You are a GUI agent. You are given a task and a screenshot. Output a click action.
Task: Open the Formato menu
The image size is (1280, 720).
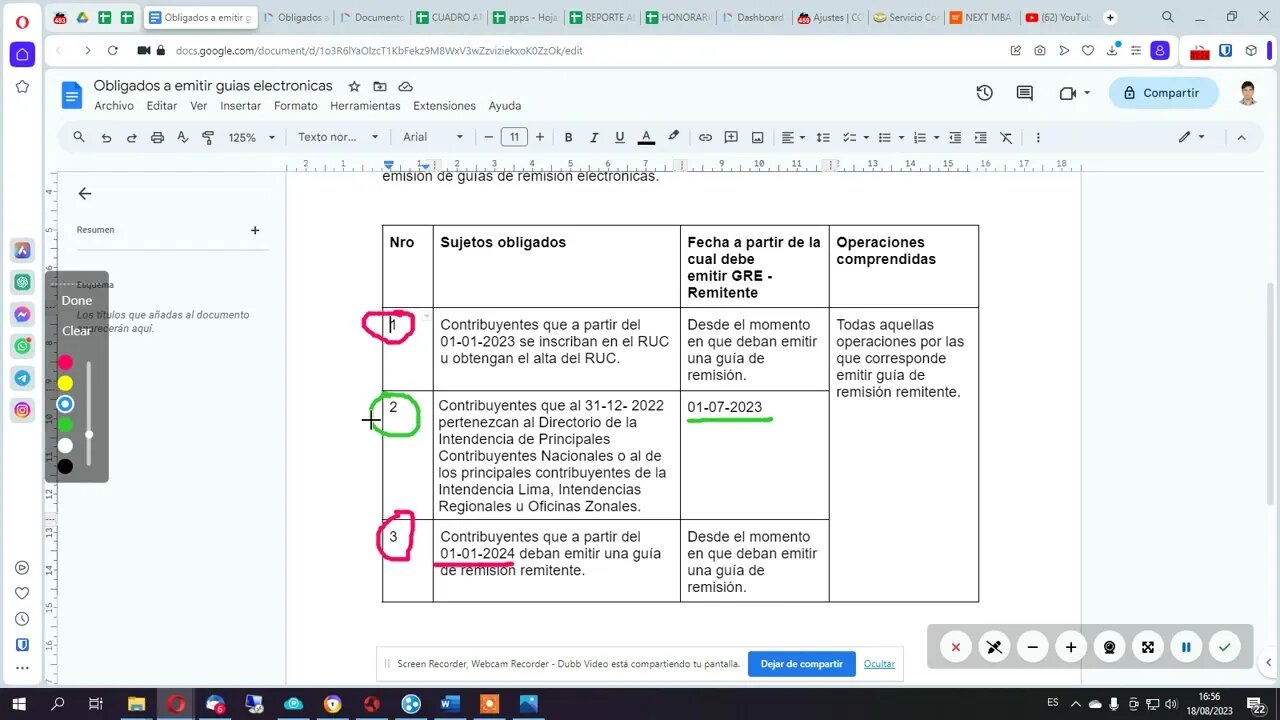click(x=296, y=106)
